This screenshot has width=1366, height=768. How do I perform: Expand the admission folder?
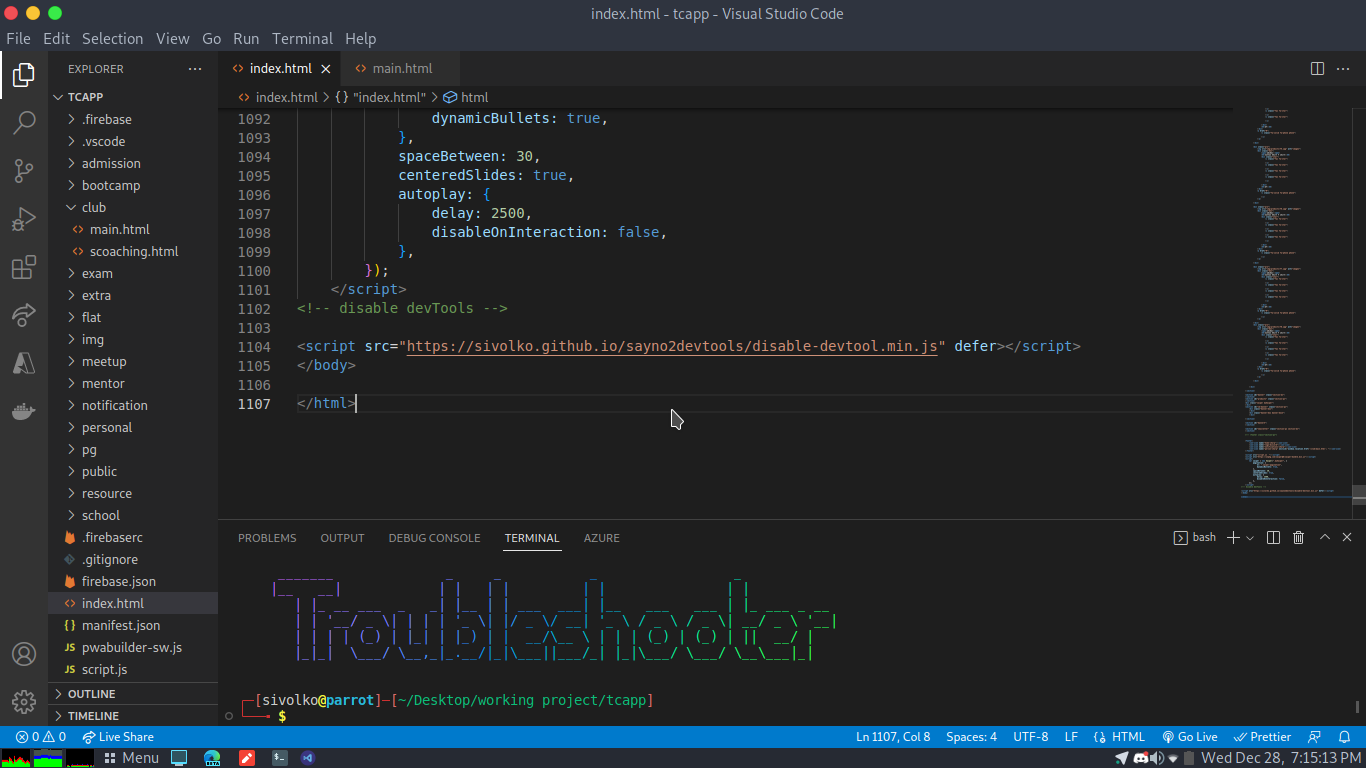tap(133, 163)
